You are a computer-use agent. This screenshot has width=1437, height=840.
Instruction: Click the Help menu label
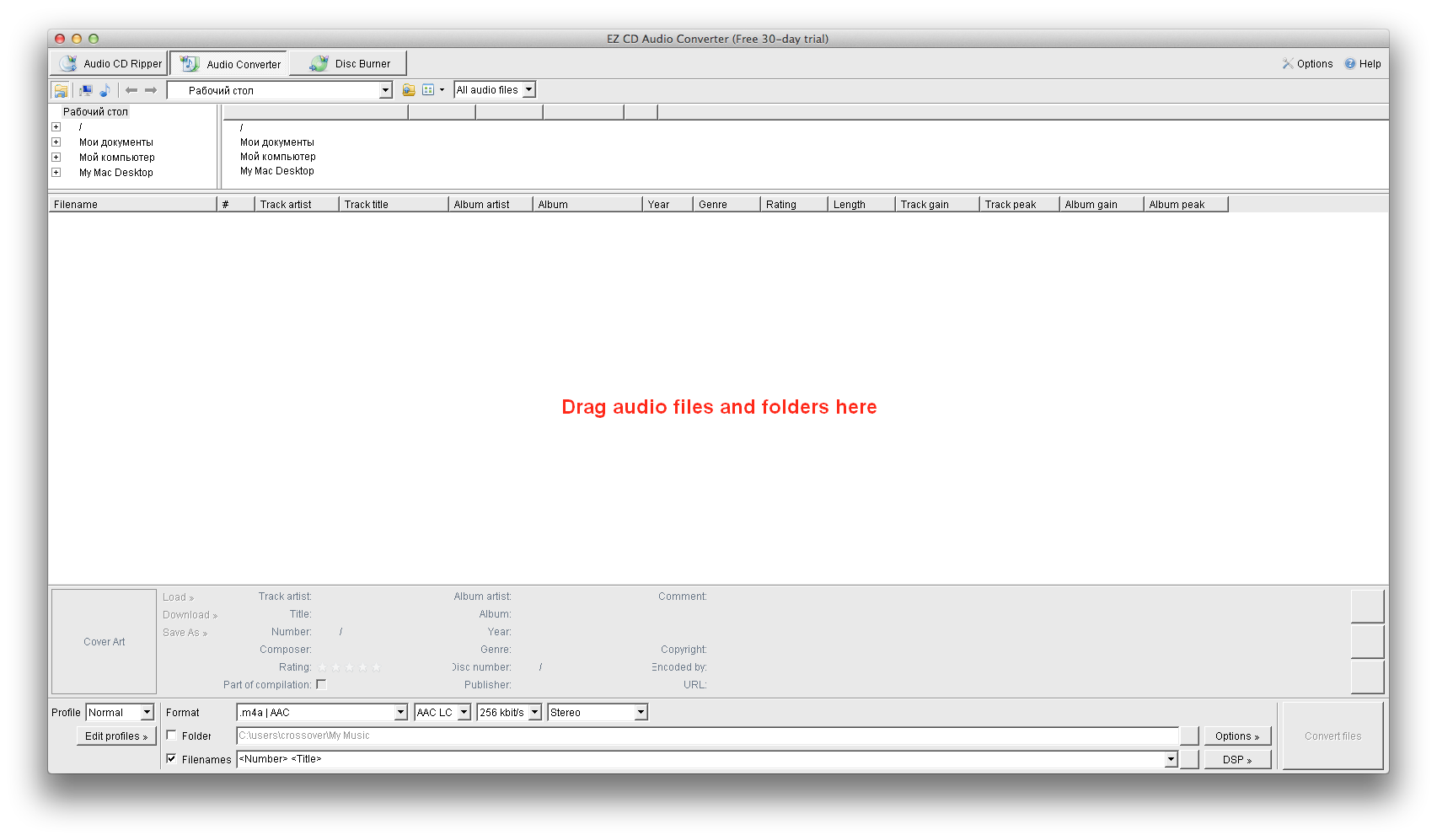click(x=1370, y=64)
